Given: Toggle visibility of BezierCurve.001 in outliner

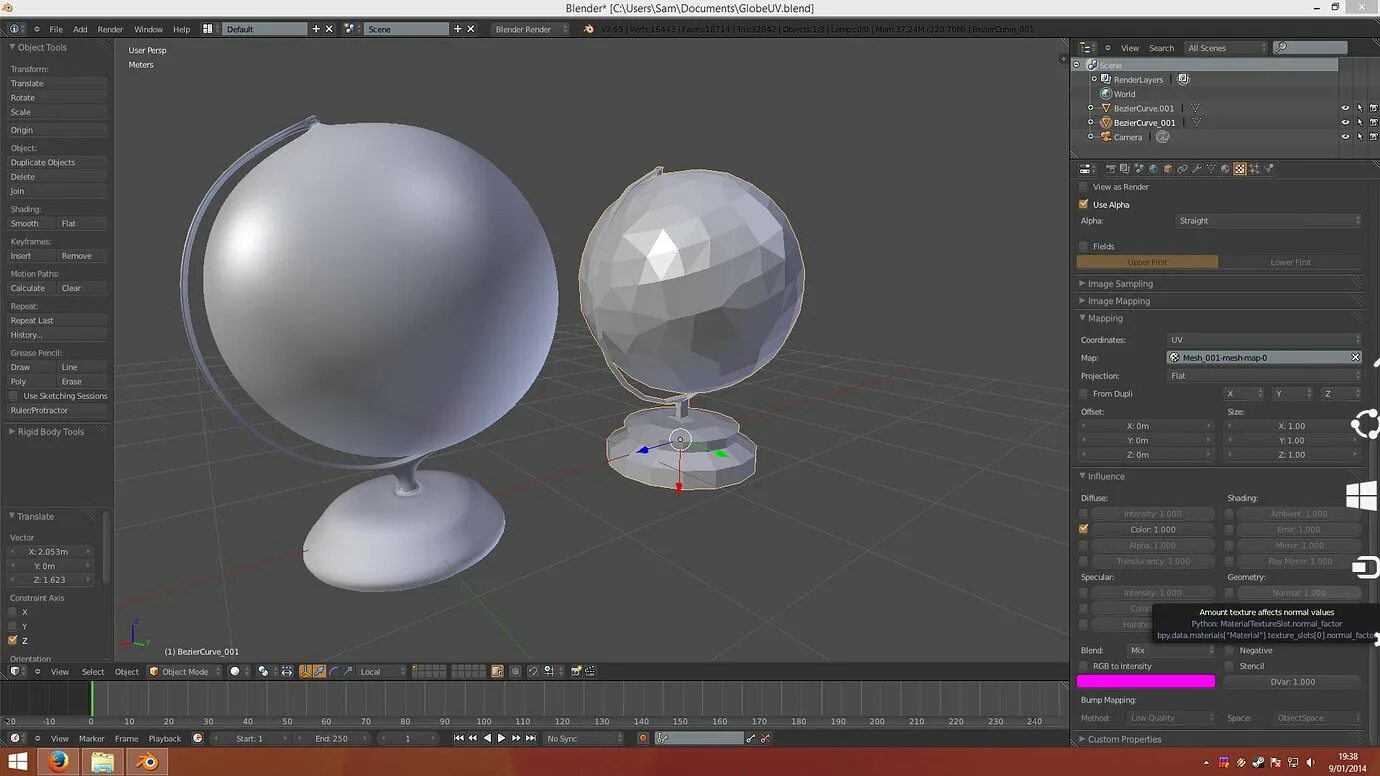Looking at the screenshot, I should point(1344,108).
